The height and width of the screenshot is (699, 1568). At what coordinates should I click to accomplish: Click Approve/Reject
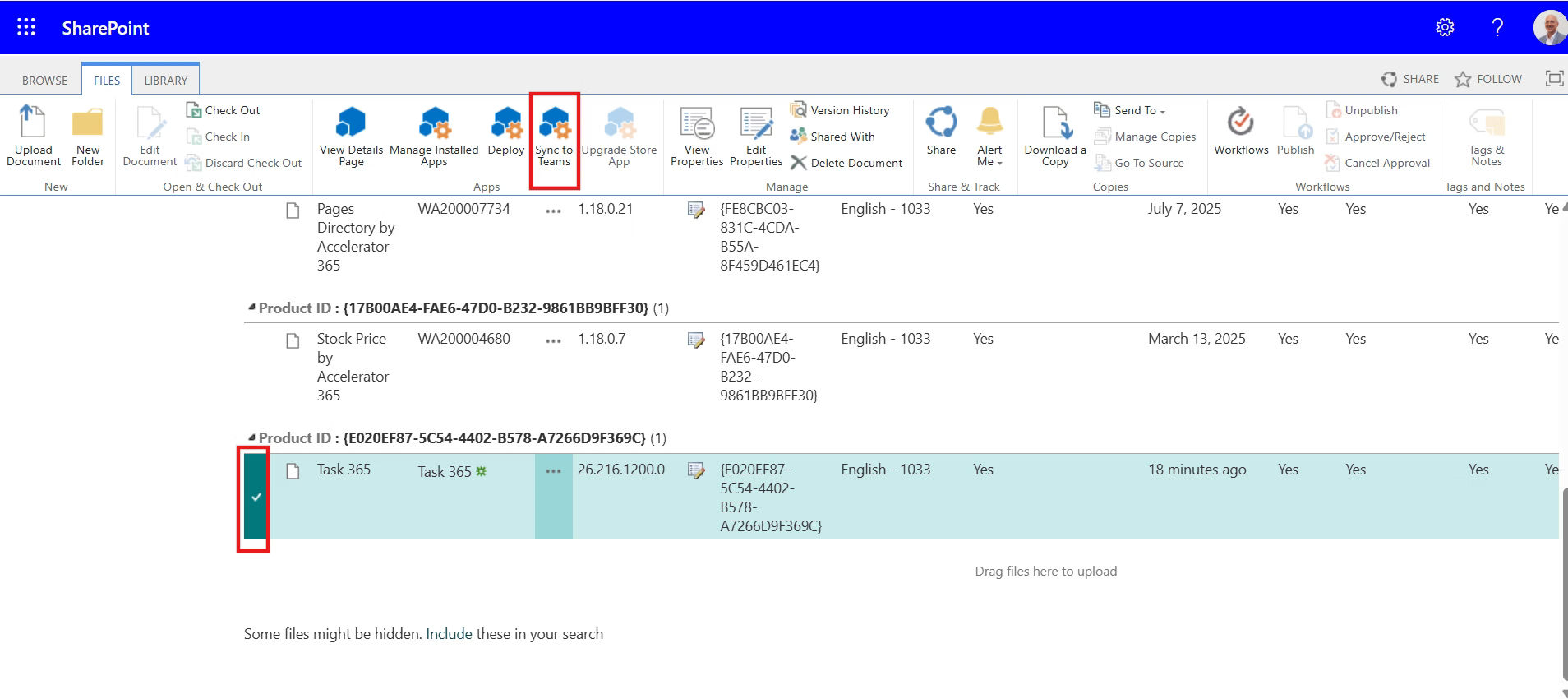tap(1376, 137)
